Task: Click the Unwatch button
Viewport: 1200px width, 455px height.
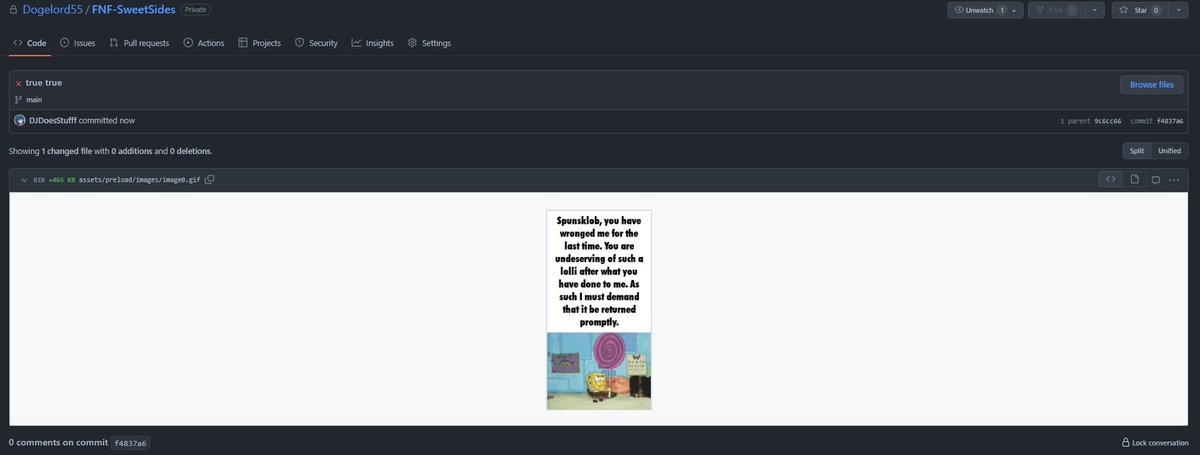Action: (978, 10)
